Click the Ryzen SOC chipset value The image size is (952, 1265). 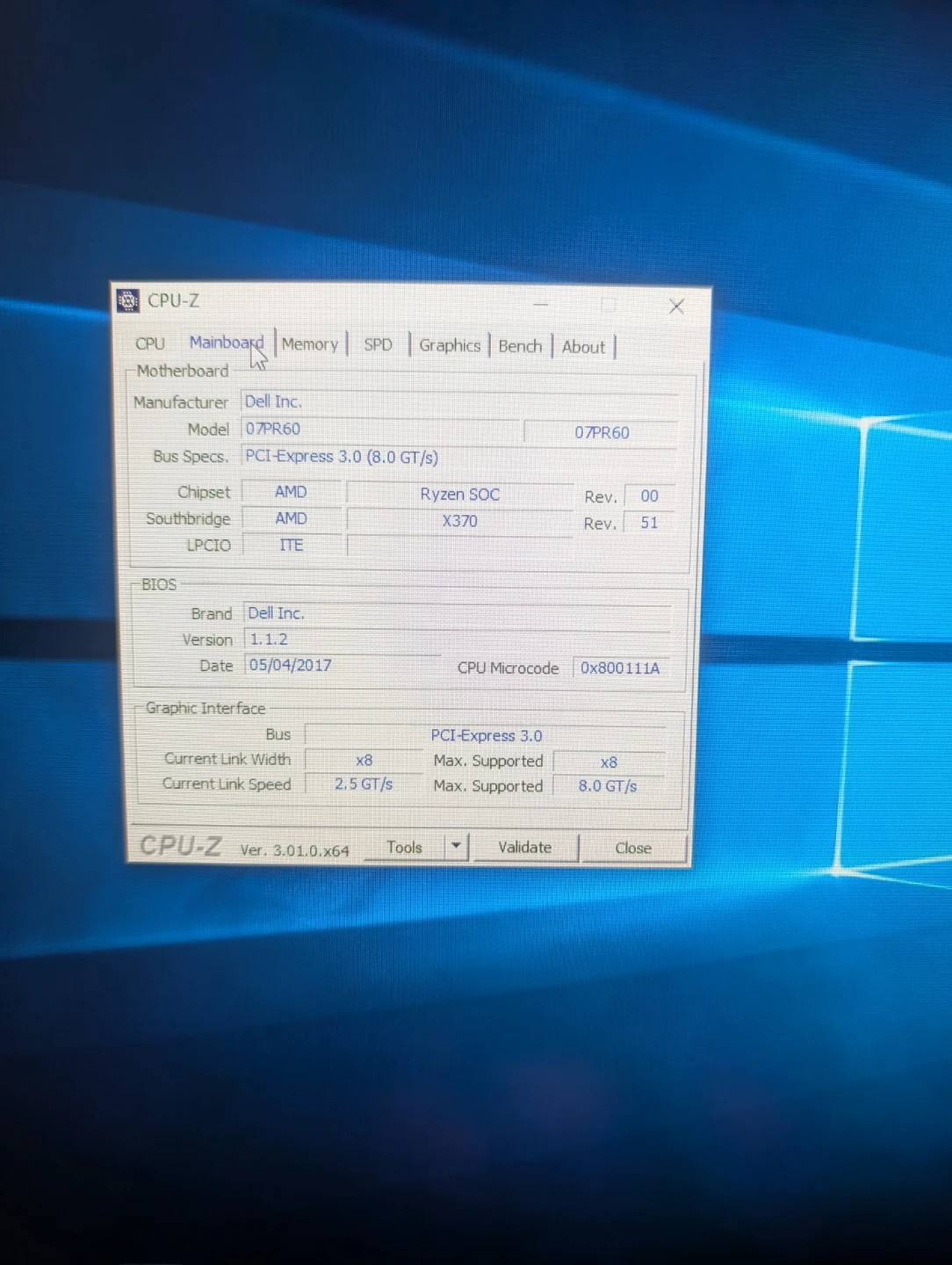(x=459, y=494)
